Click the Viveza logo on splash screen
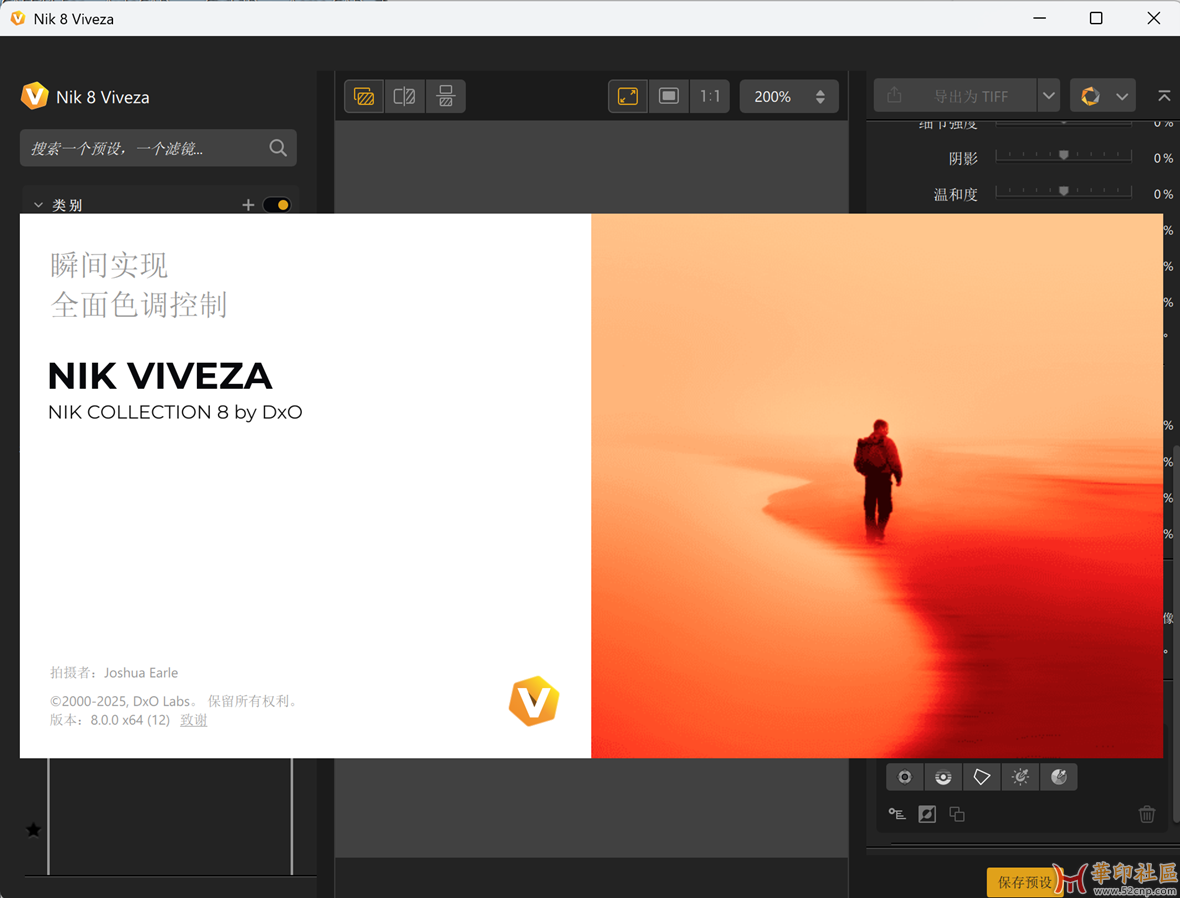Image resolution: width=1180 pixels, height=898 pixels. [x=534, y=701]
